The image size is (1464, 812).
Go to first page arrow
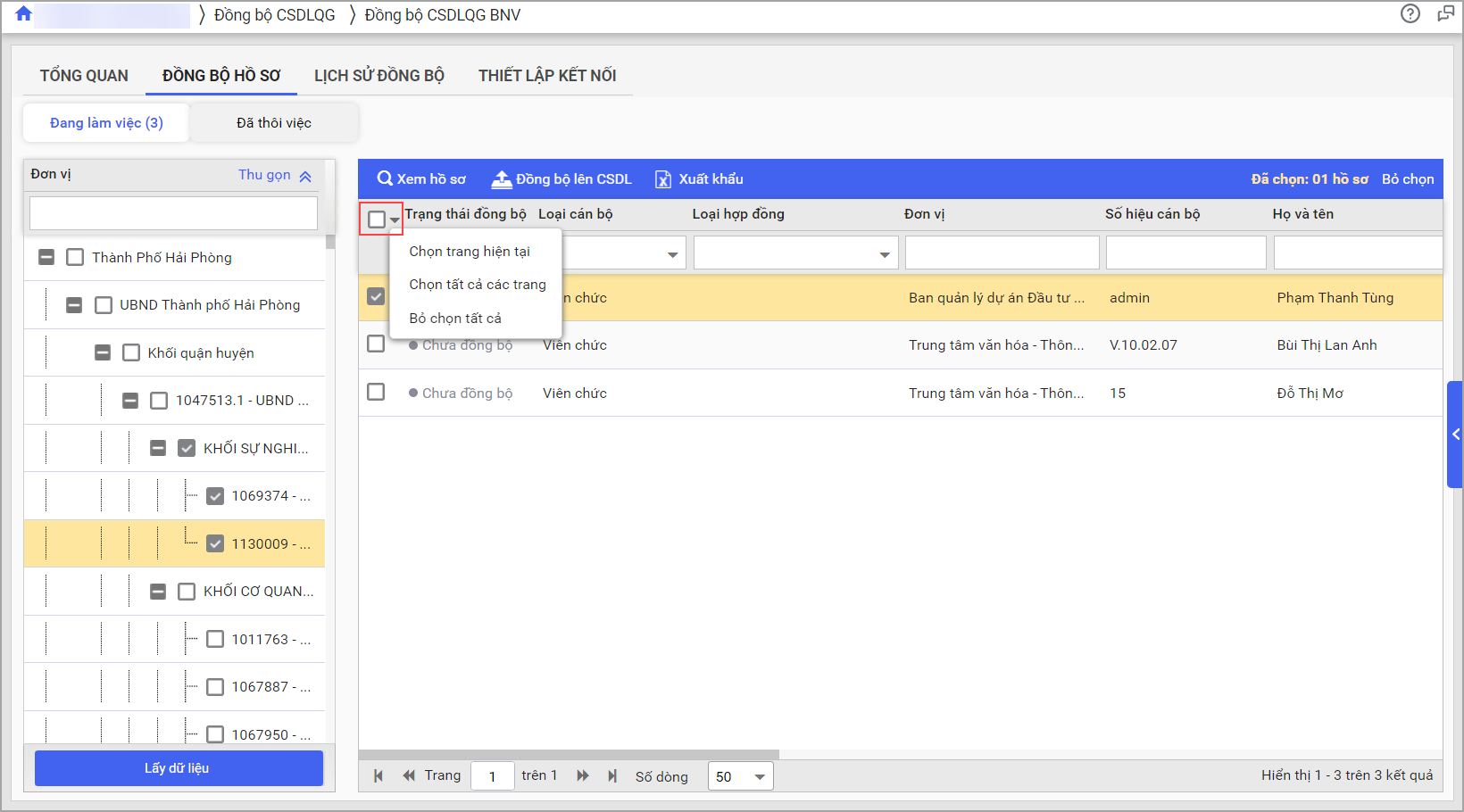[378, 775]
